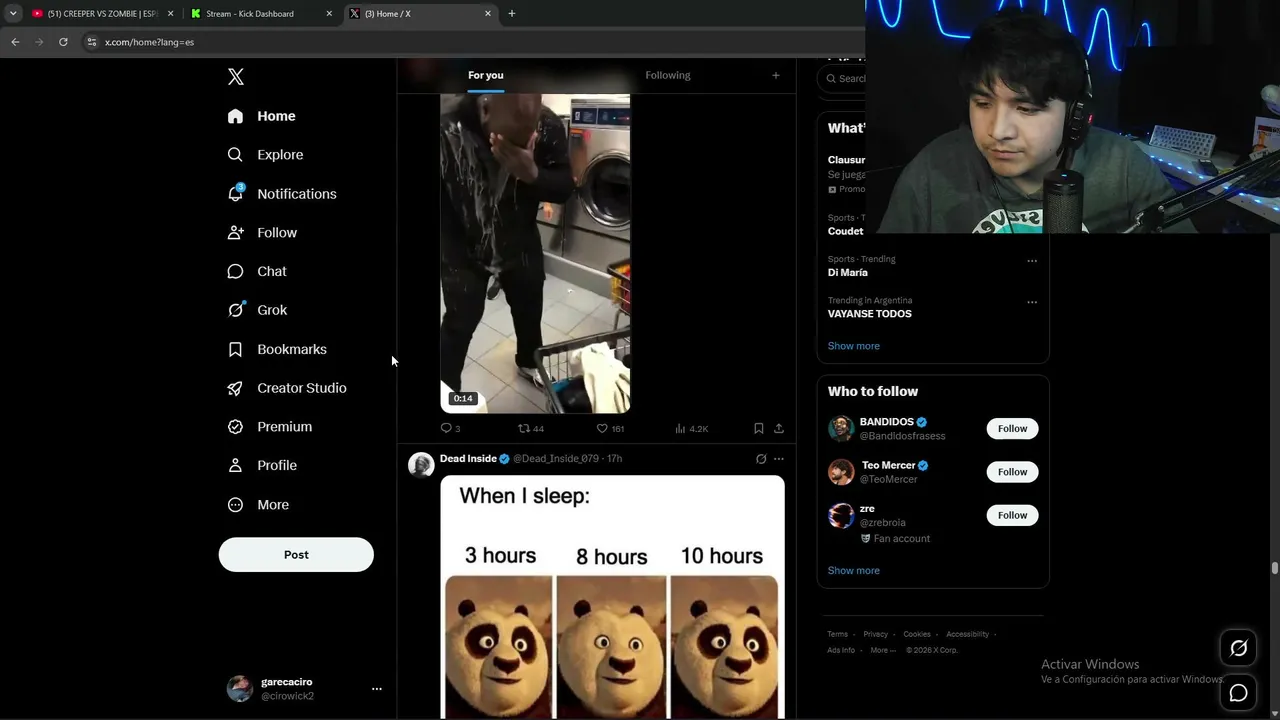This screenshot has width=1280, height=720.
Task: Open the Dead Inside profile avatar
Action: click(x=421, y=465)
